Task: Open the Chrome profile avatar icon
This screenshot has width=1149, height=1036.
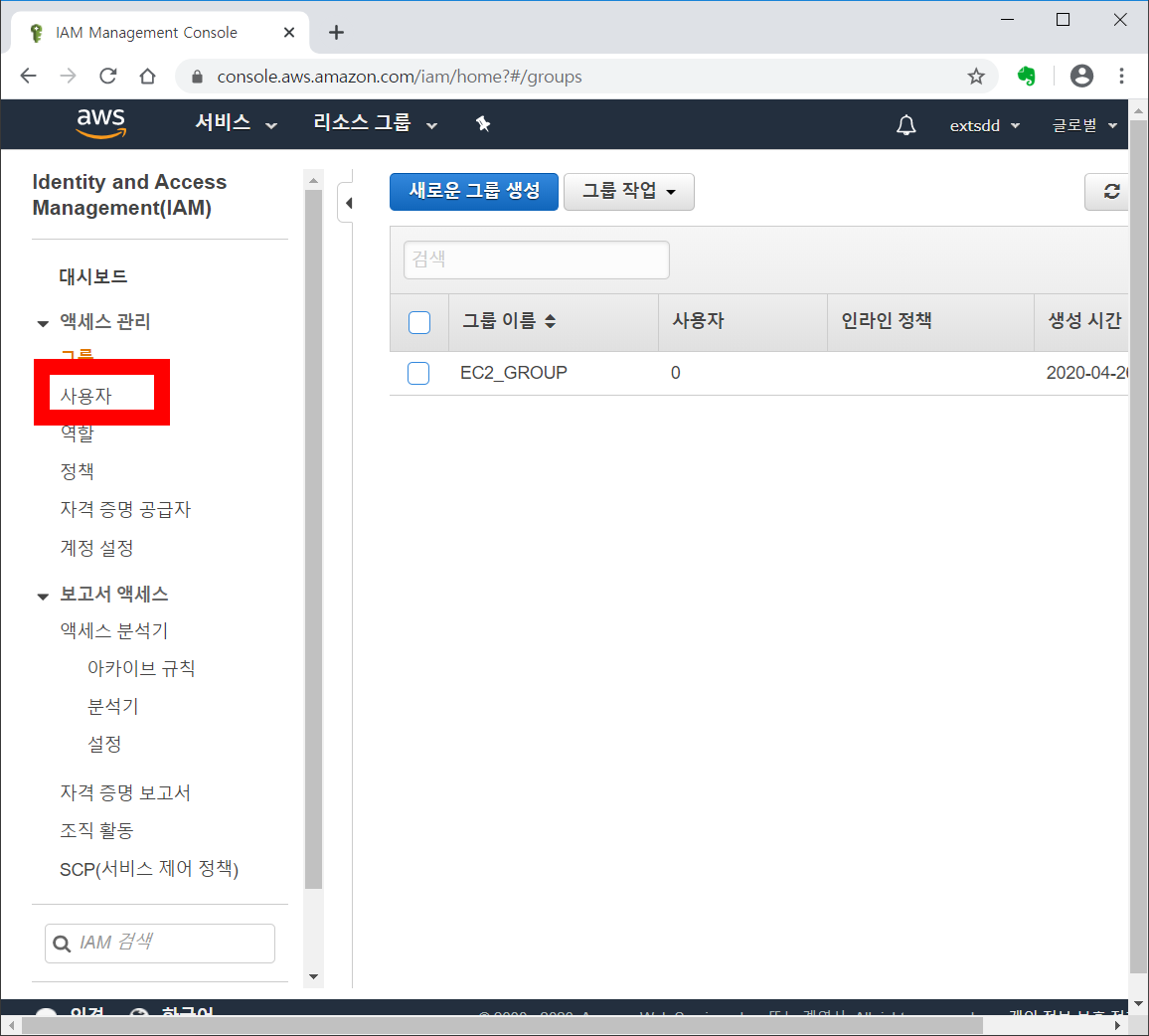Action: click(x=1081, y=76)
